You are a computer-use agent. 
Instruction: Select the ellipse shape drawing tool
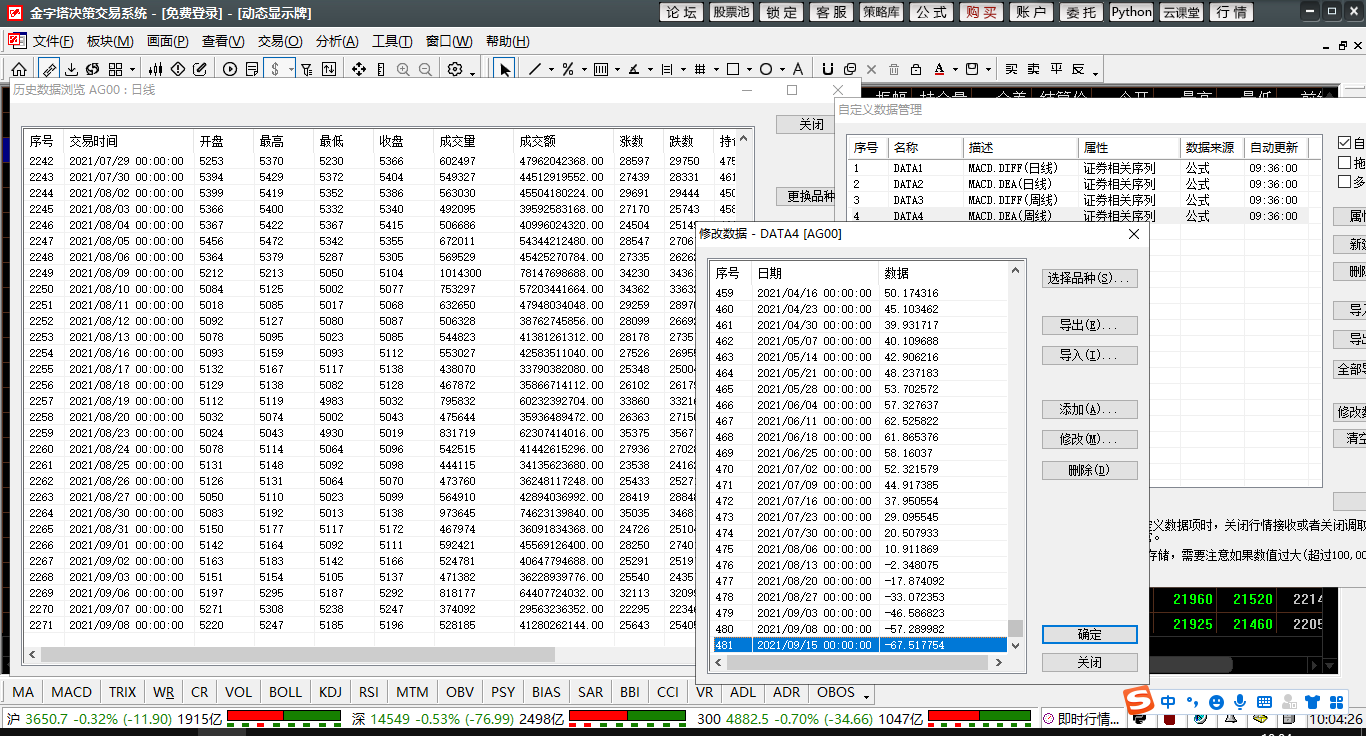pyautogui.click(x=766, y=69)
